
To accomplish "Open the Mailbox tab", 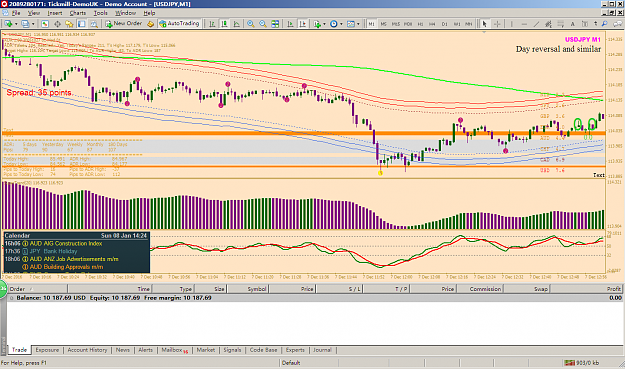I will pyautogui.click(x=175, y=350).
